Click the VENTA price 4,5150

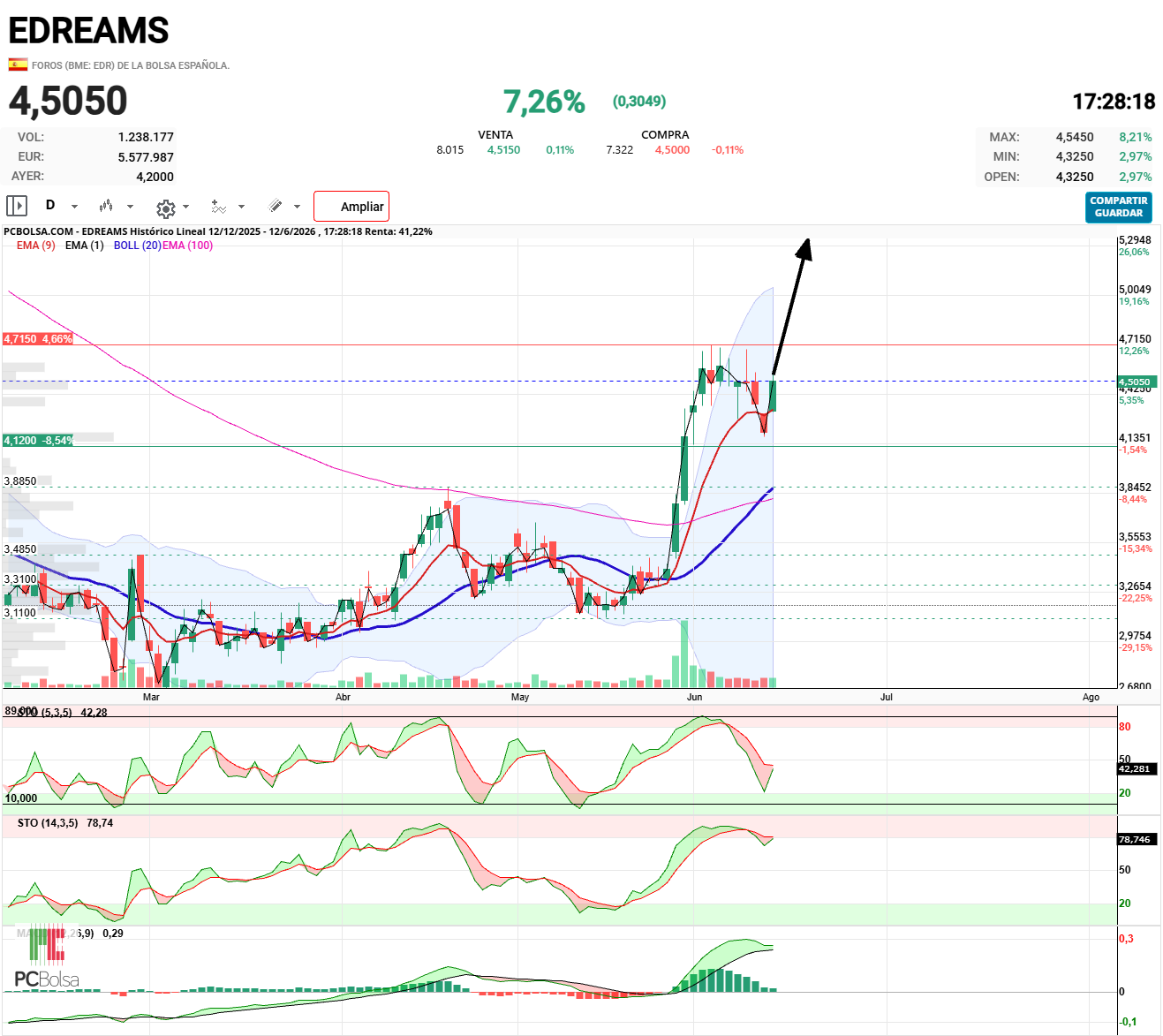[503, 150]
